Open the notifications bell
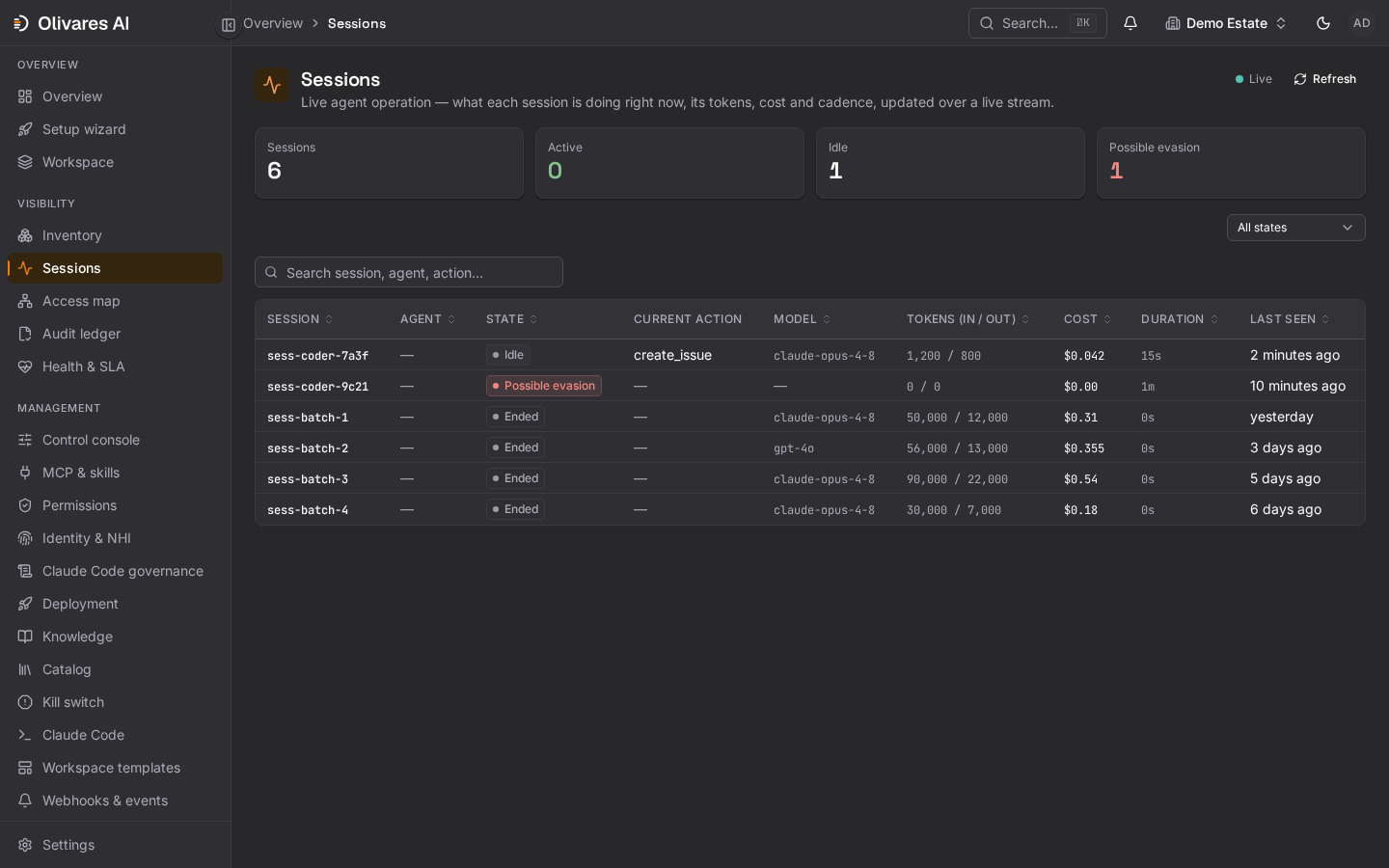Screen dimensions: 1389x868 1130,23
